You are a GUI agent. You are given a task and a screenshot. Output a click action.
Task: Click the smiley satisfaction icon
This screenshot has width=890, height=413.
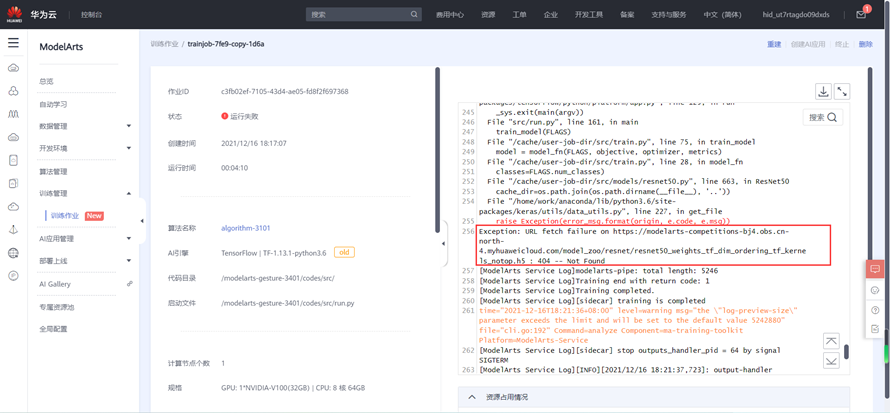(x=875, y=290)
